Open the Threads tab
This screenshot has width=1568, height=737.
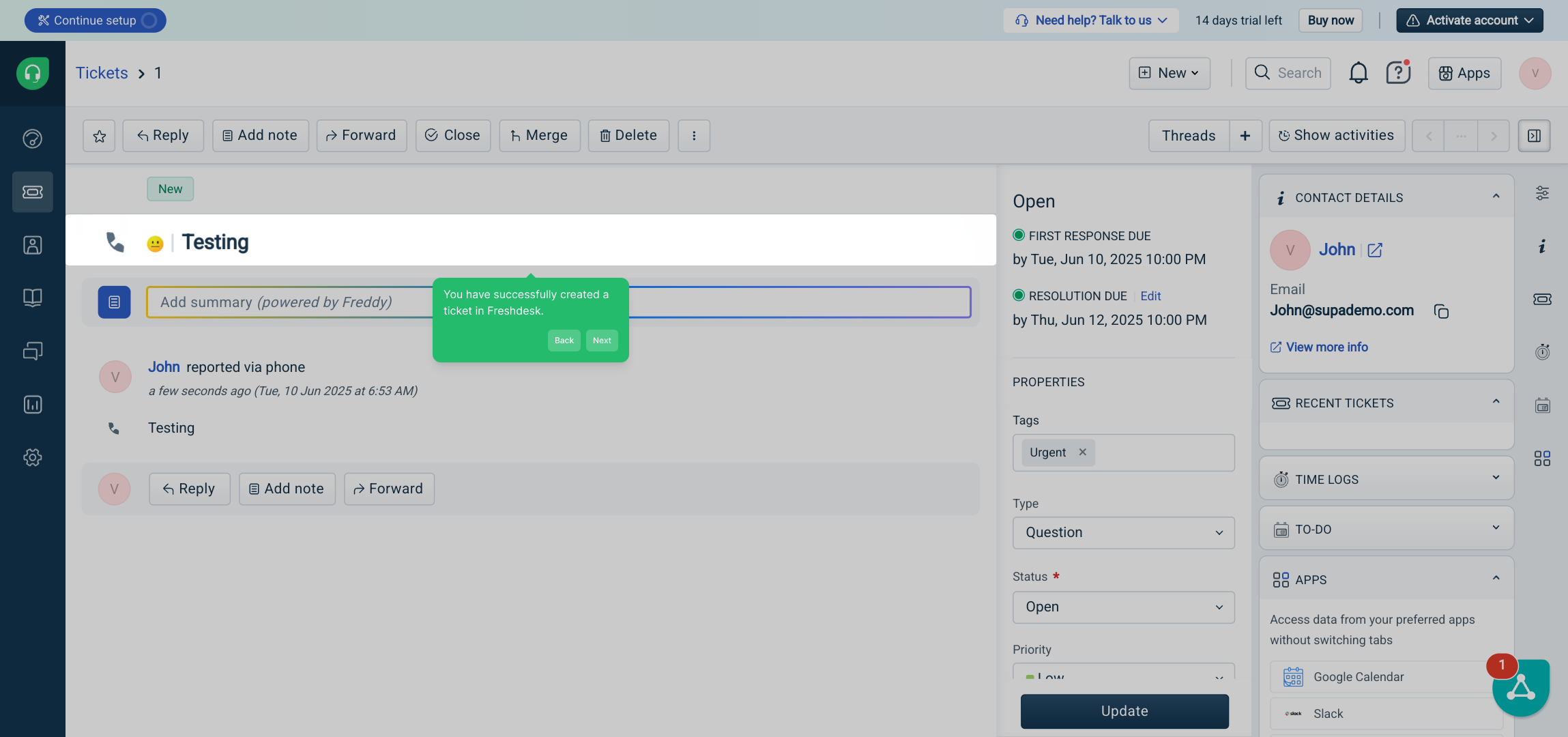[1189, 136]
